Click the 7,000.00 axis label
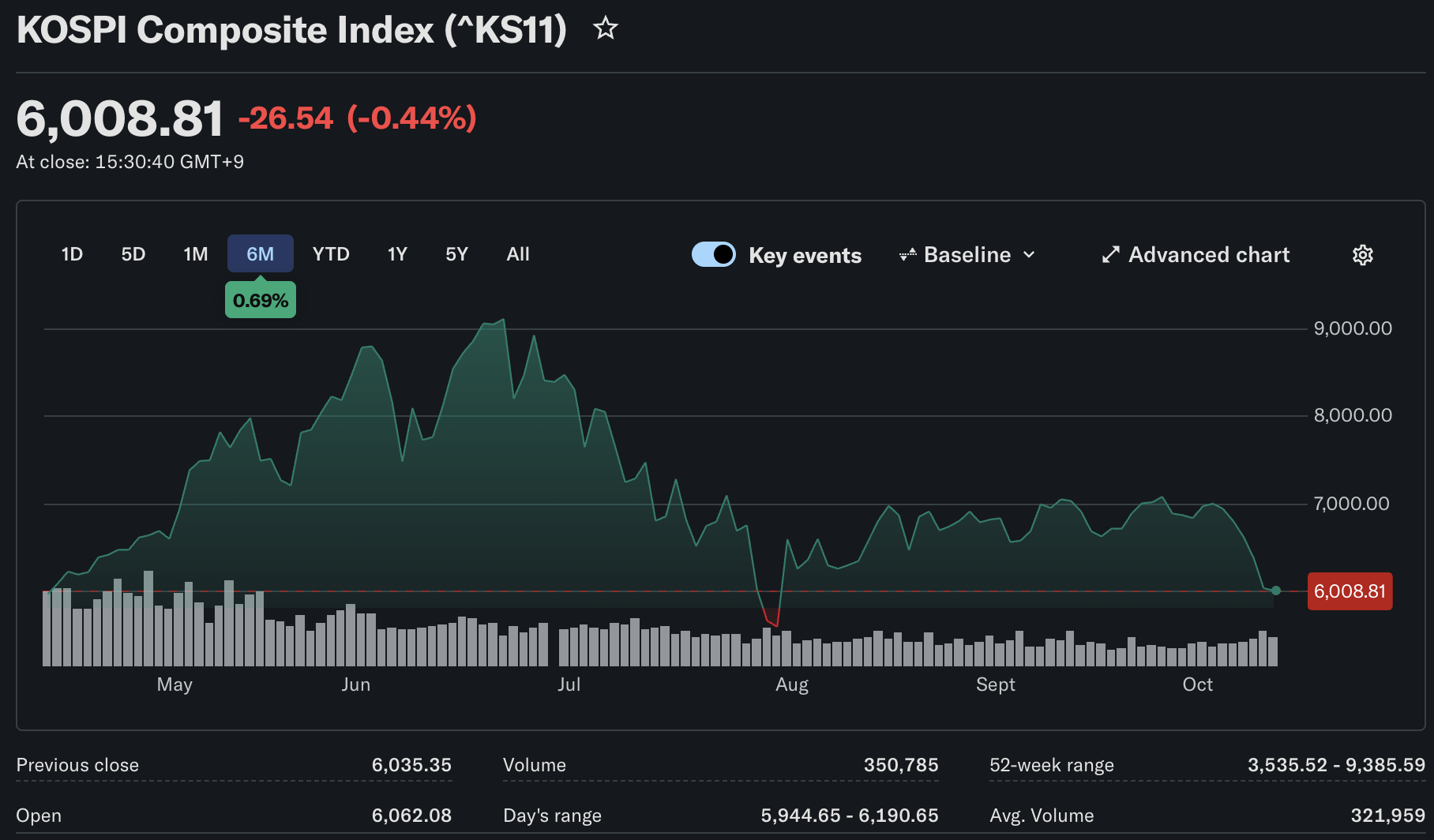This screenshot has width=1434, height=840. tap(1351, 504)
